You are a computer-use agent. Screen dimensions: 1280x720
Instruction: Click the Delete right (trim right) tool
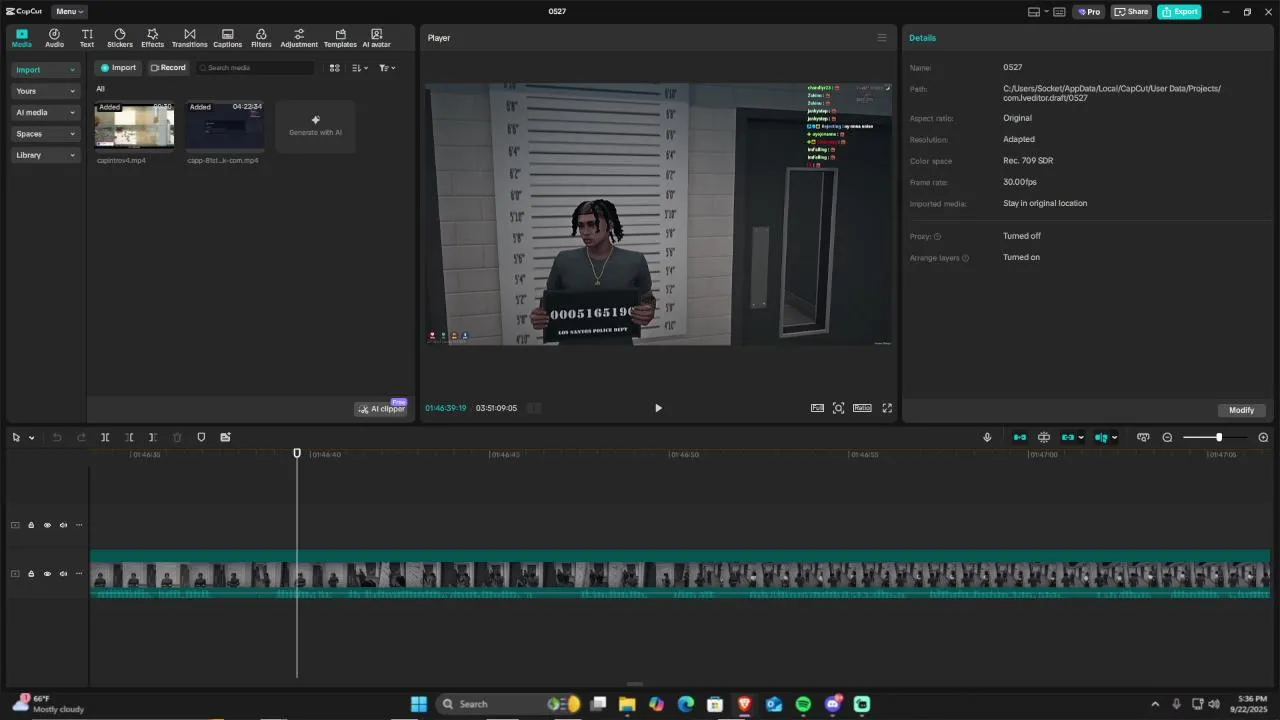pos(153,437)
